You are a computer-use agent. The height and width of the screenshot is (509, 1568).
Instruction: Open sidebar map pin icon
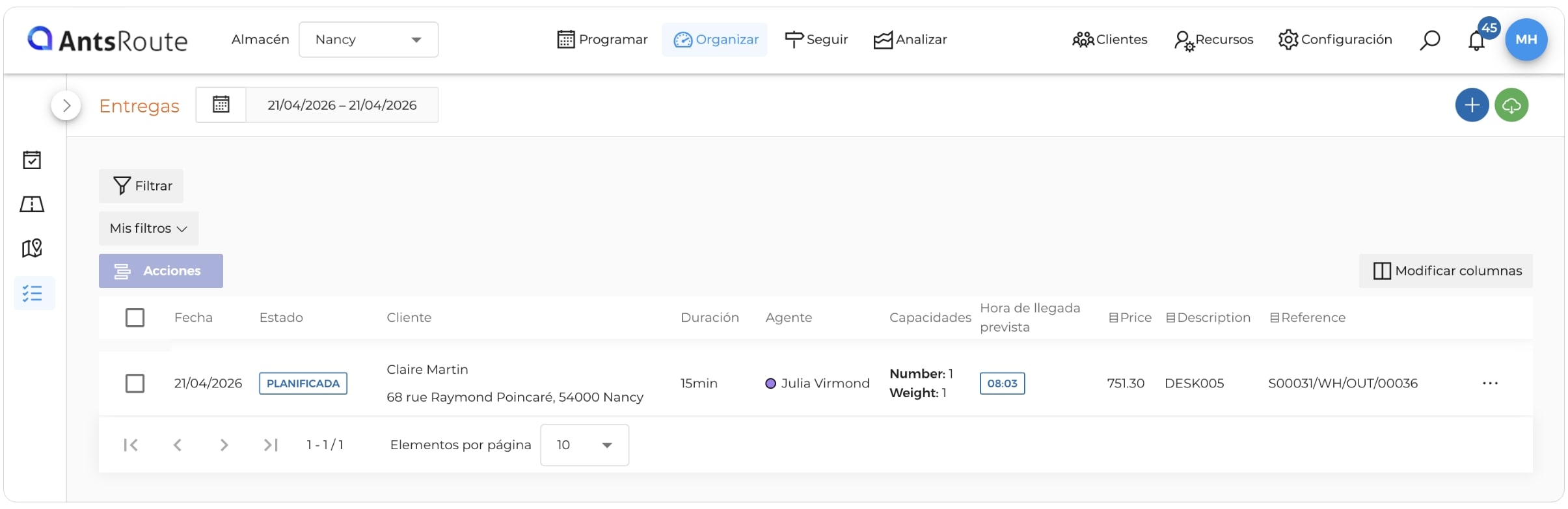pos(32,248)
